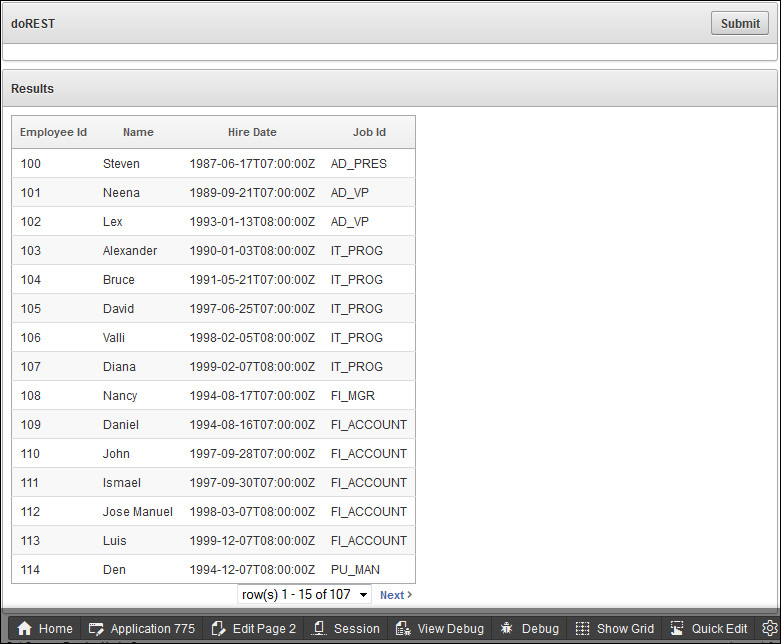Click hire date 1998-02-05T08:00:00Z

(x=252, y=338)
